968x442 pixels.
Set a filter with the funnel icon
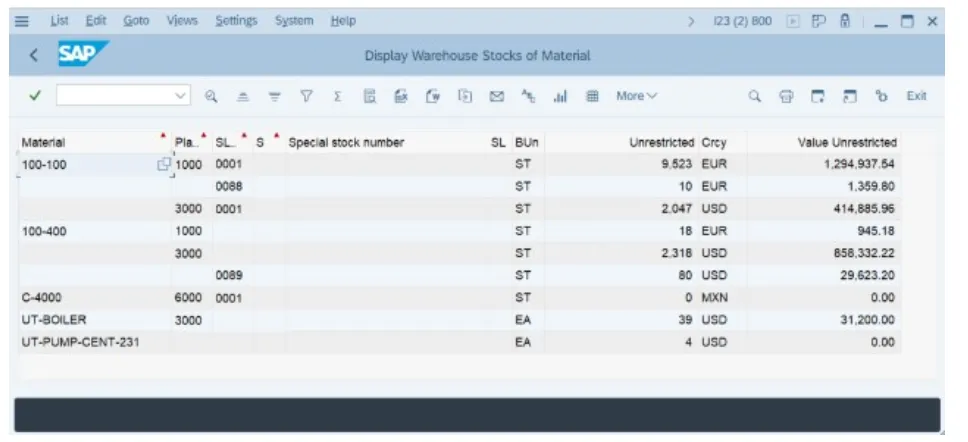pos(306,96)
